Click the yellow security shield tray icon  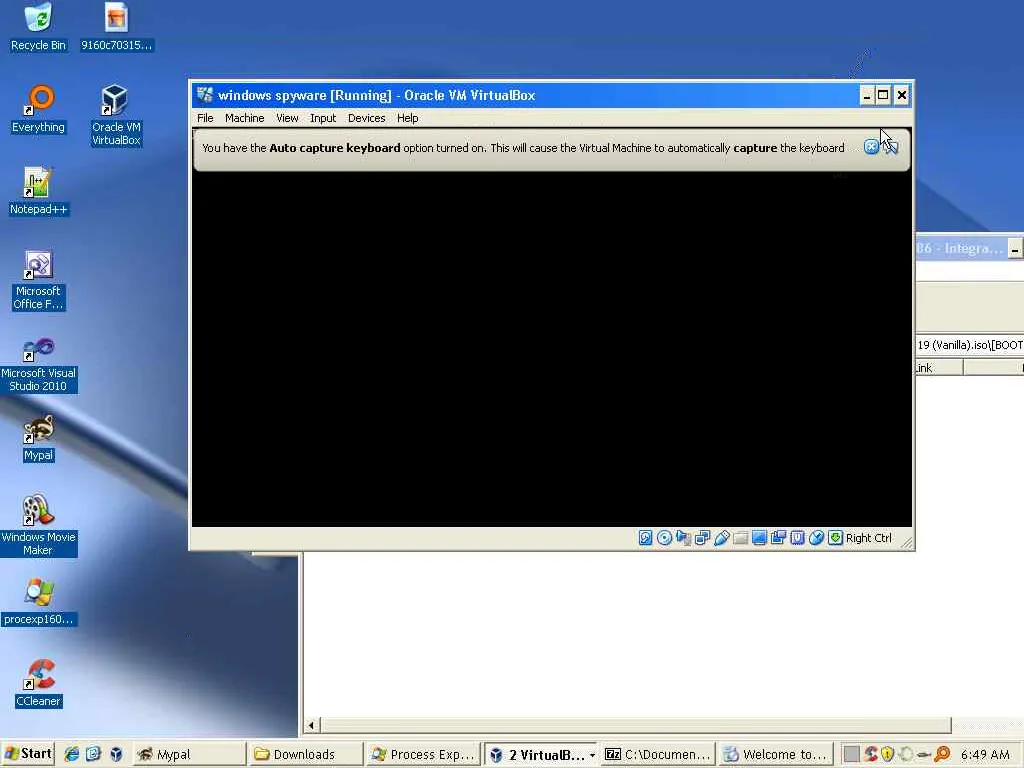(x=887, y=754)
